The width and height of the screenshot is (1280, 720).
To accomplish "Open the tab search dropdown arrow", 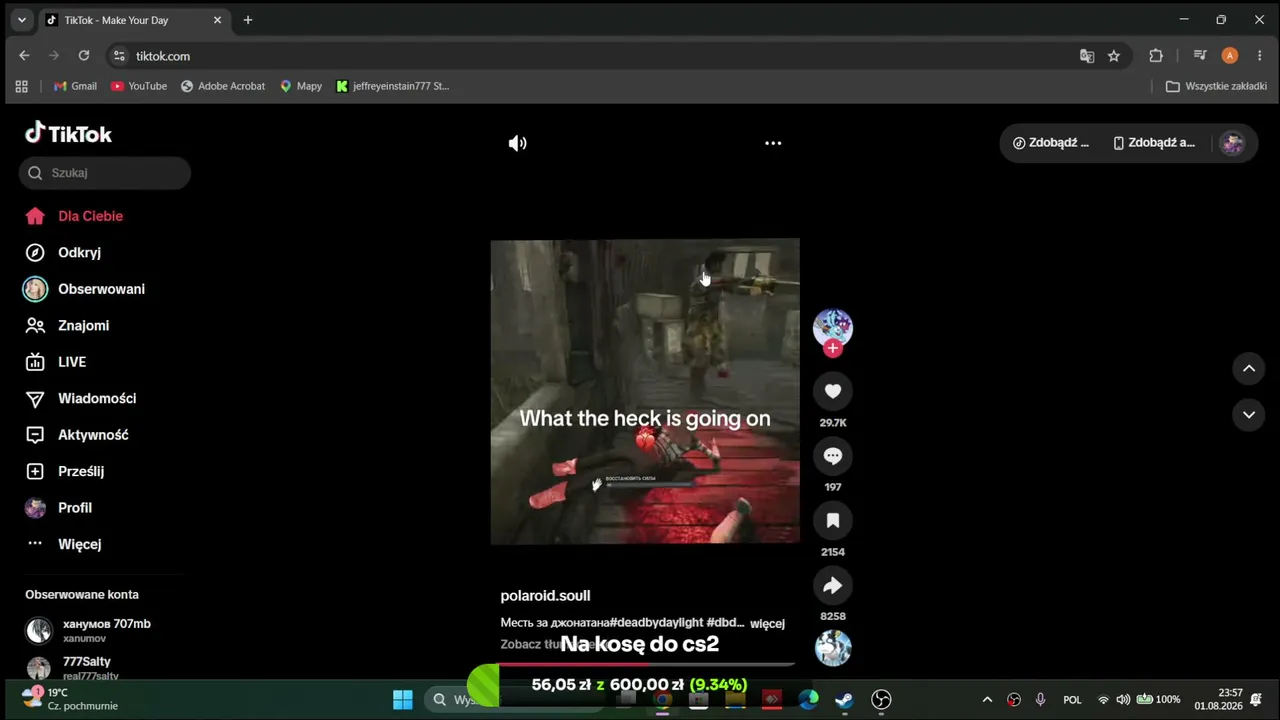I will pos(22,20).
